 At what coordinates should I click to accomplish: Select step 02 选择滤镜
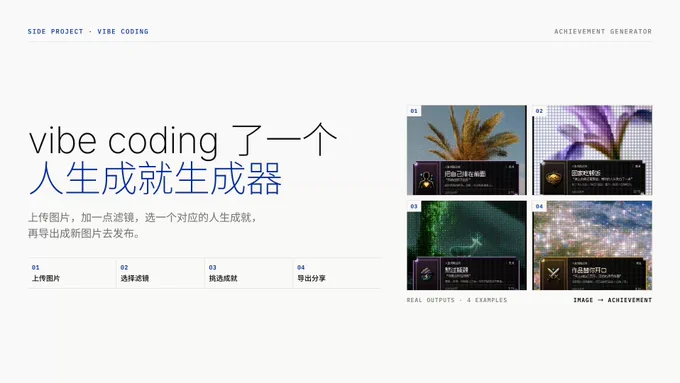click(160, 273)
